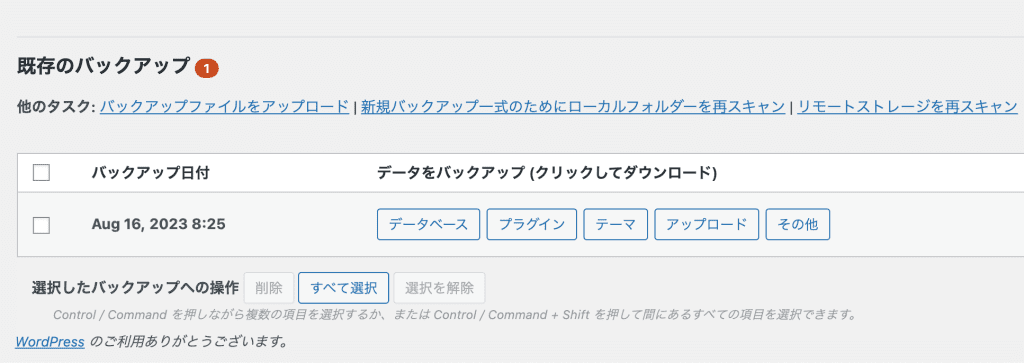Screen dimensions: 1024x363
Task: Click リモートストレージを再スキャン link
Action: point(908,106)
